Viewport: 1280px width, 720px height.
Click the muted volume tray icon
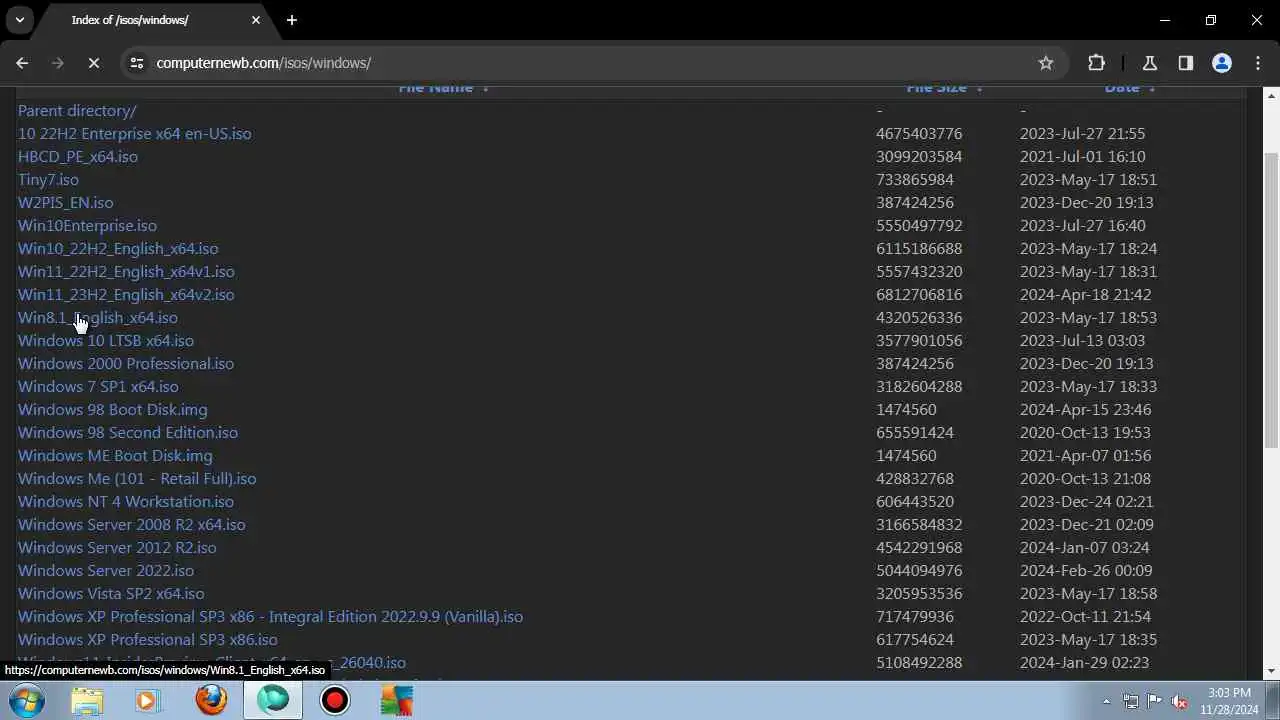click(1179, 701)
